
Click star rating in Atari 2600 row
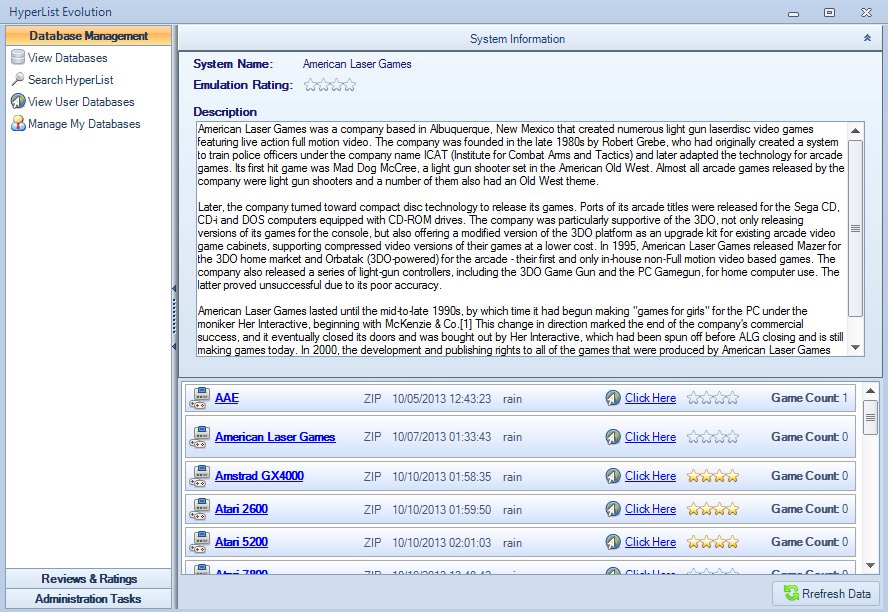click(x=713, y=509)
